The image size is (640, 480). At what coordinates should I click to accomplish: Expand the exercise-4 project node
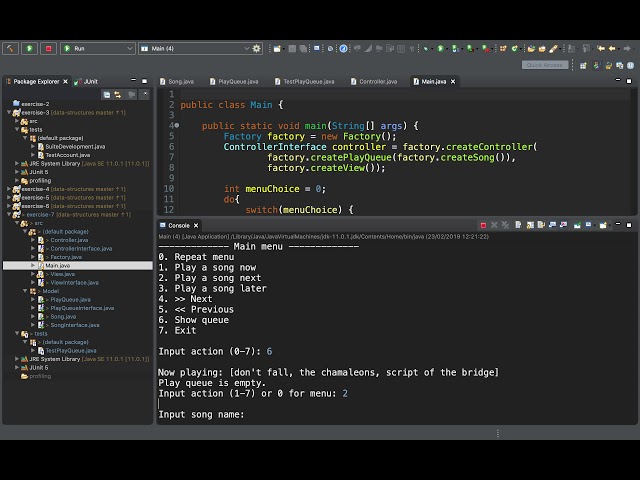pyautogui.click(x=9, y=189)
